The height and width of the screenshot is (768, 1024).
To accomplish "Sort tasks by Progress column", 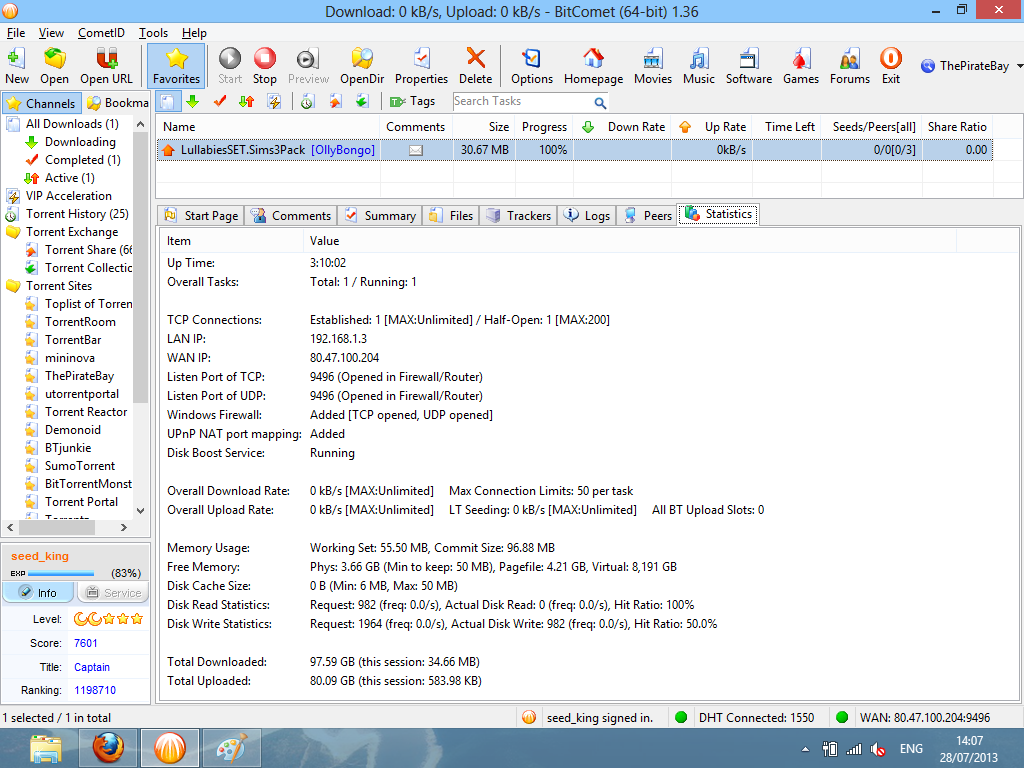I will pos(544,127).
